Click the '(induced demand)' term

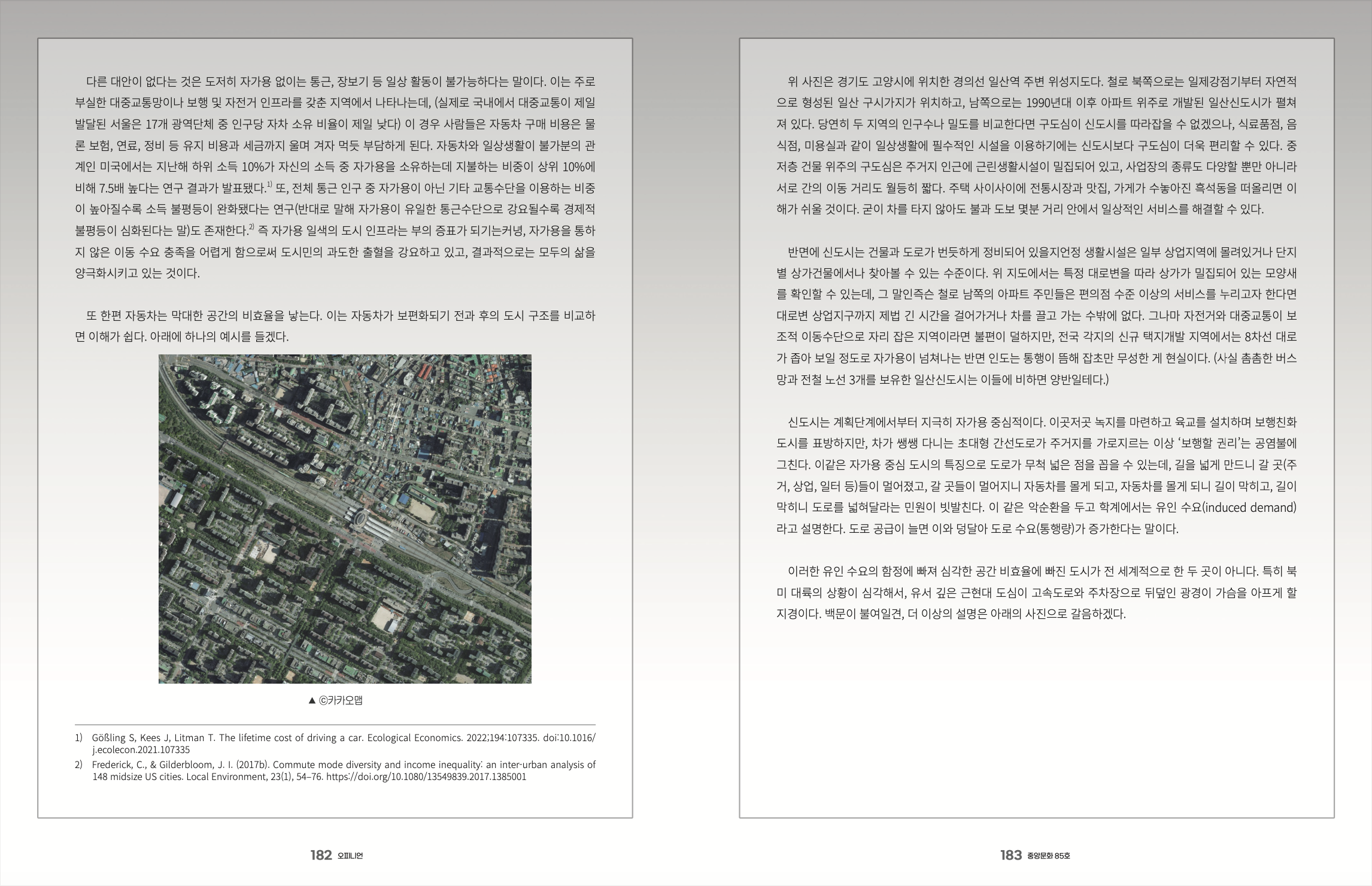coord(1249,508)
